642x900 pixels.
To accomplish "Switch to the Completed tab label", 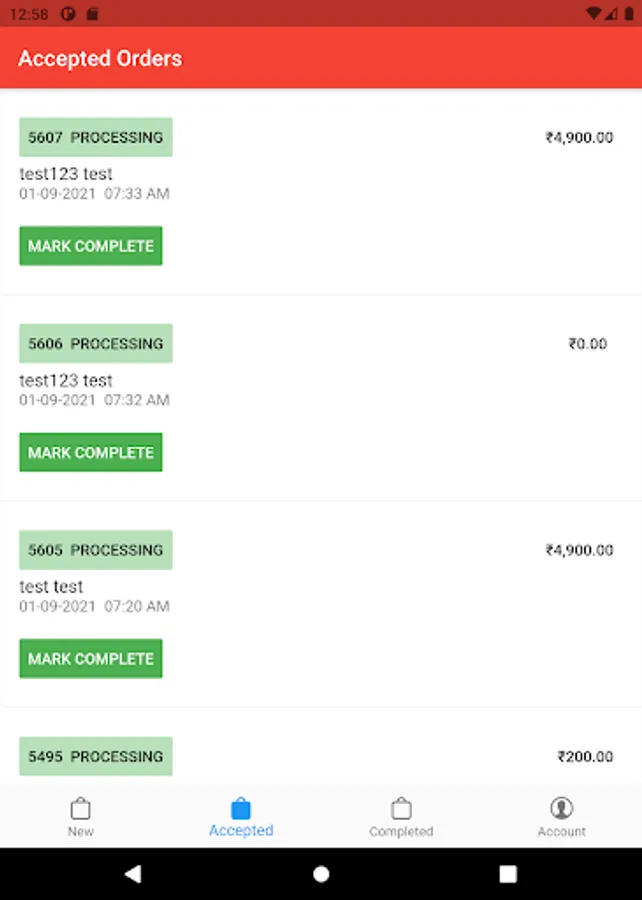I will [401, 831].
